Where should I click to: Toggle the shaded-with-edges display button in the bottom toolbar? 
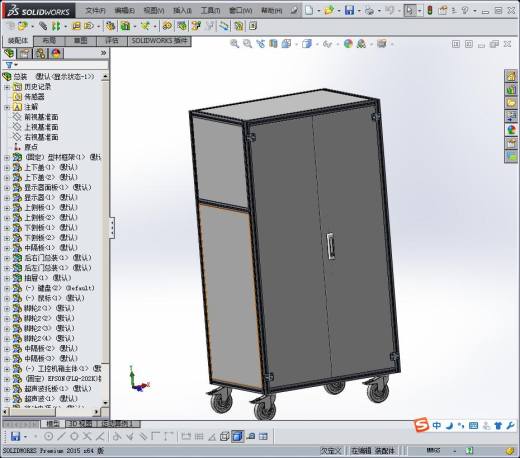237,436
